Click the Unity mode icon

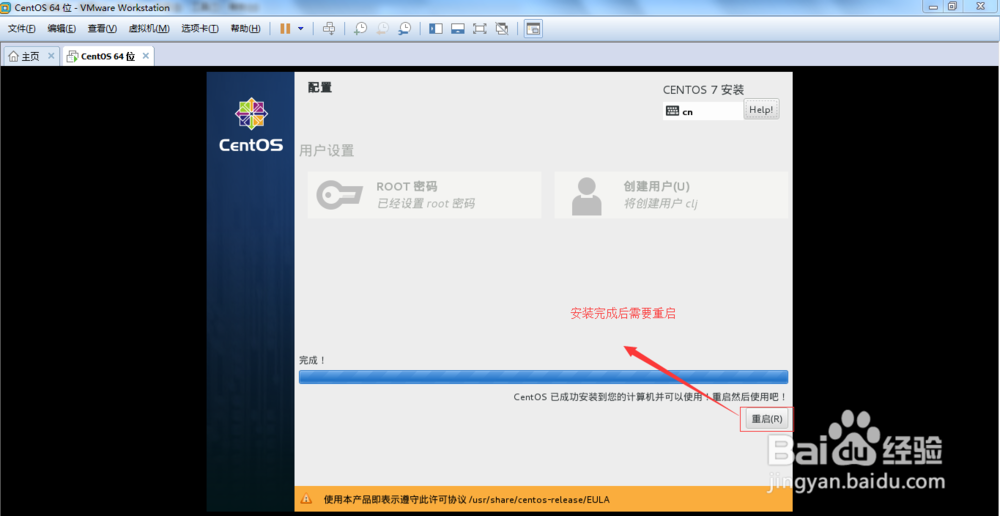pyautogui.click(x=502, y=29)
